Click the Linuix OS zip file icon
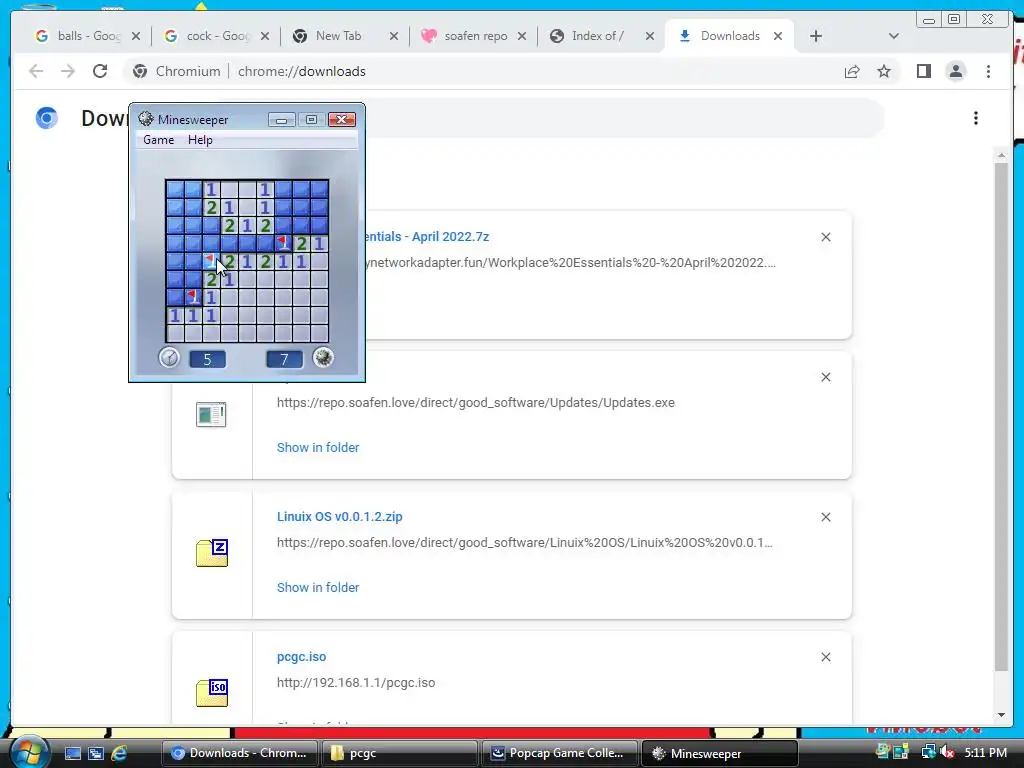The image size is (1024, 768). pyautogui.click(x=212, y=553)
